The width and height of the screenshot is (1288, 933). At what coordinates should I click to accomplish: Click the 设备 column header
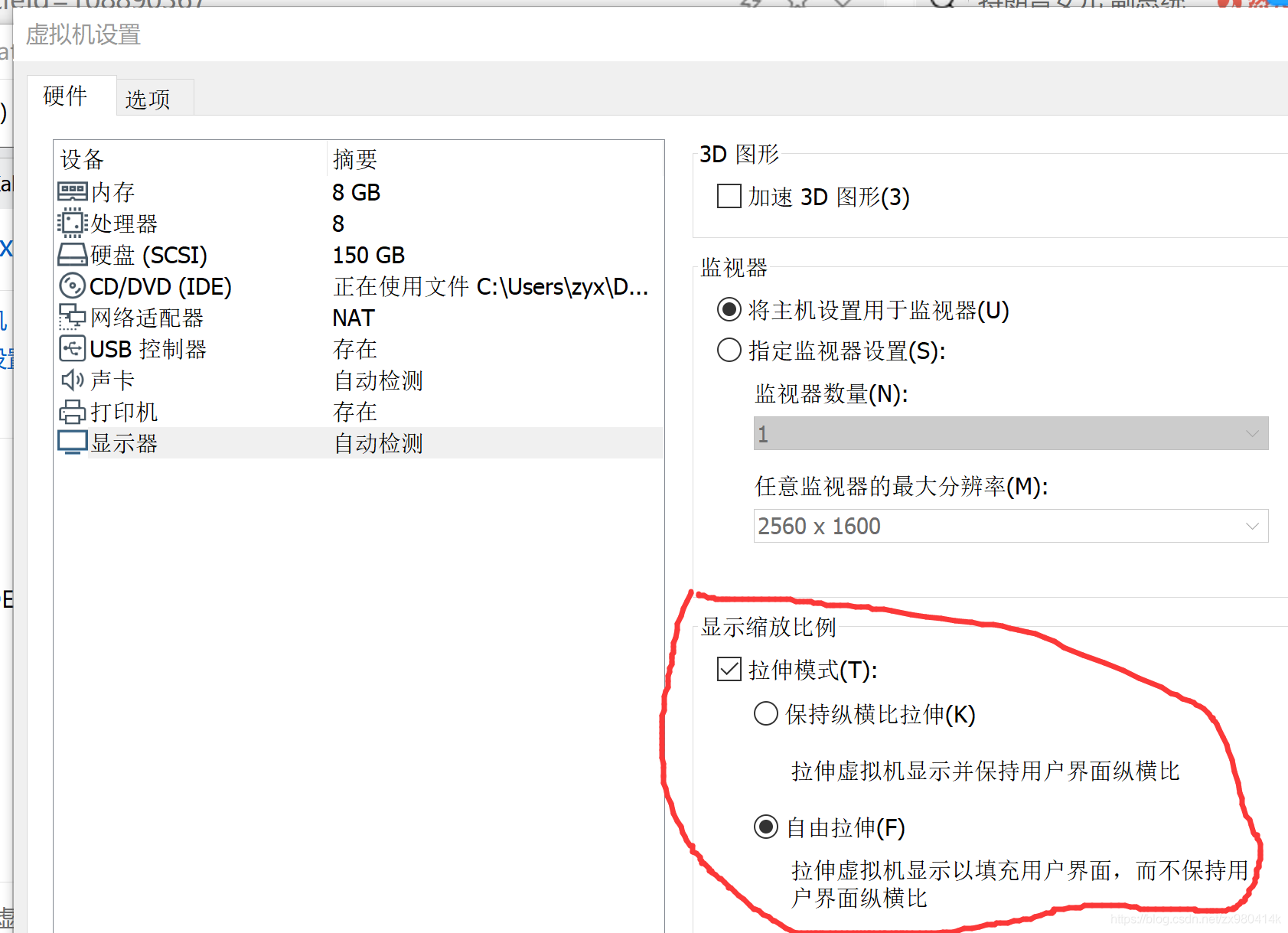click(82, 159)
